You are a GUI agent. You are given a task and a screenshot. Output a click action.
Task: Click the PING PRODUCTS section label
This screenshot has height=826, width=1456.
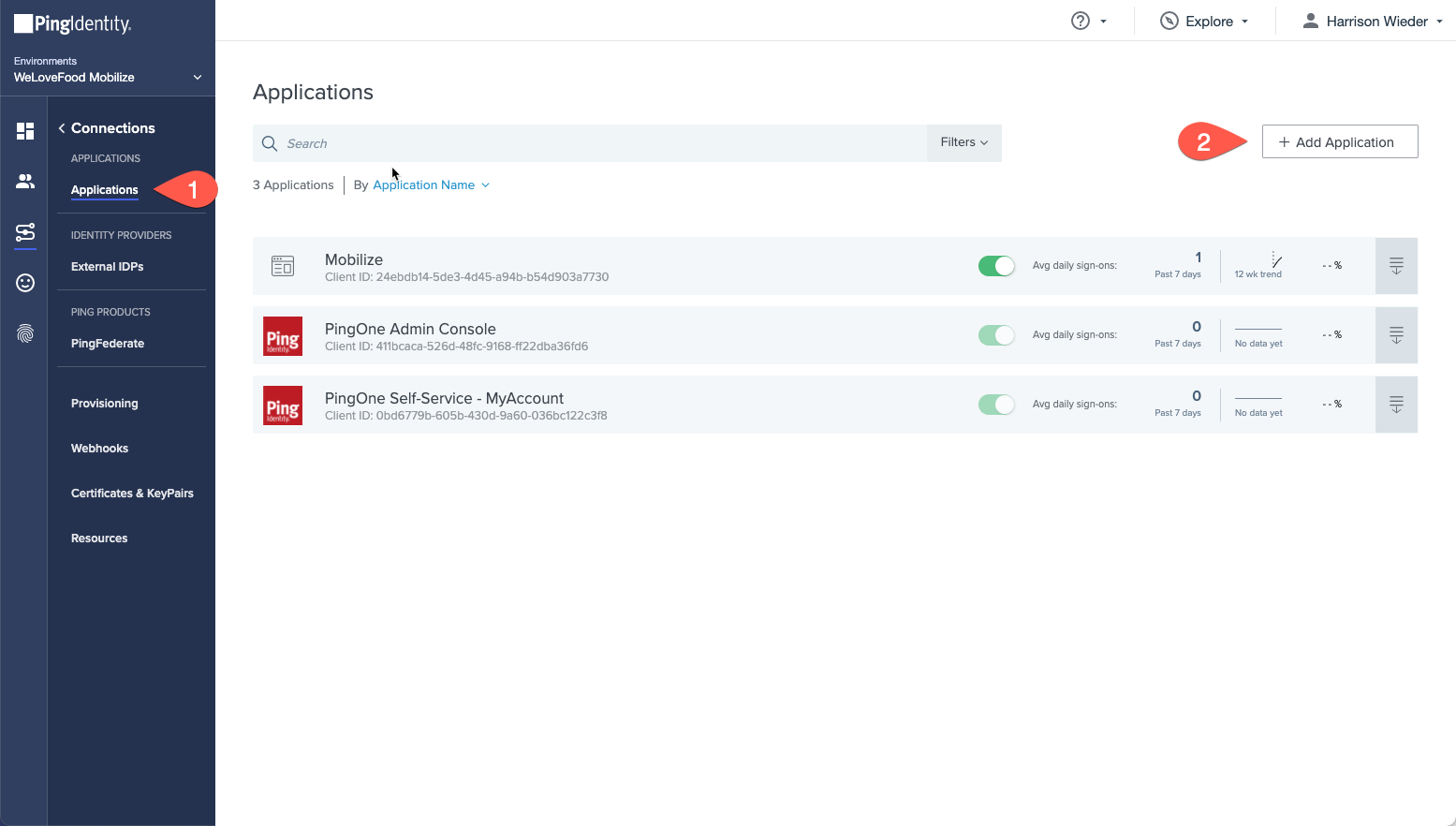click(x=110, y=312)
